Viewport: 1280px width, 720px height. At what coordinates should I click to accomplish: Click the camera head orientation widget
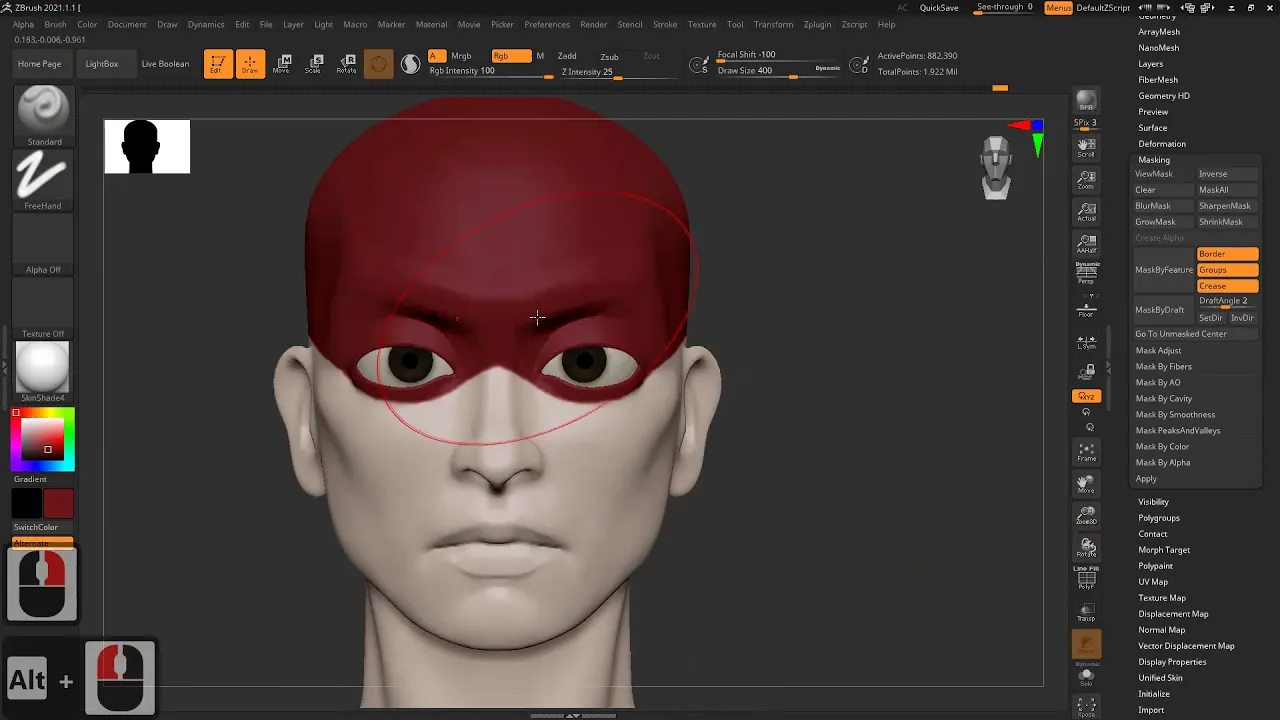coord(996,167)
